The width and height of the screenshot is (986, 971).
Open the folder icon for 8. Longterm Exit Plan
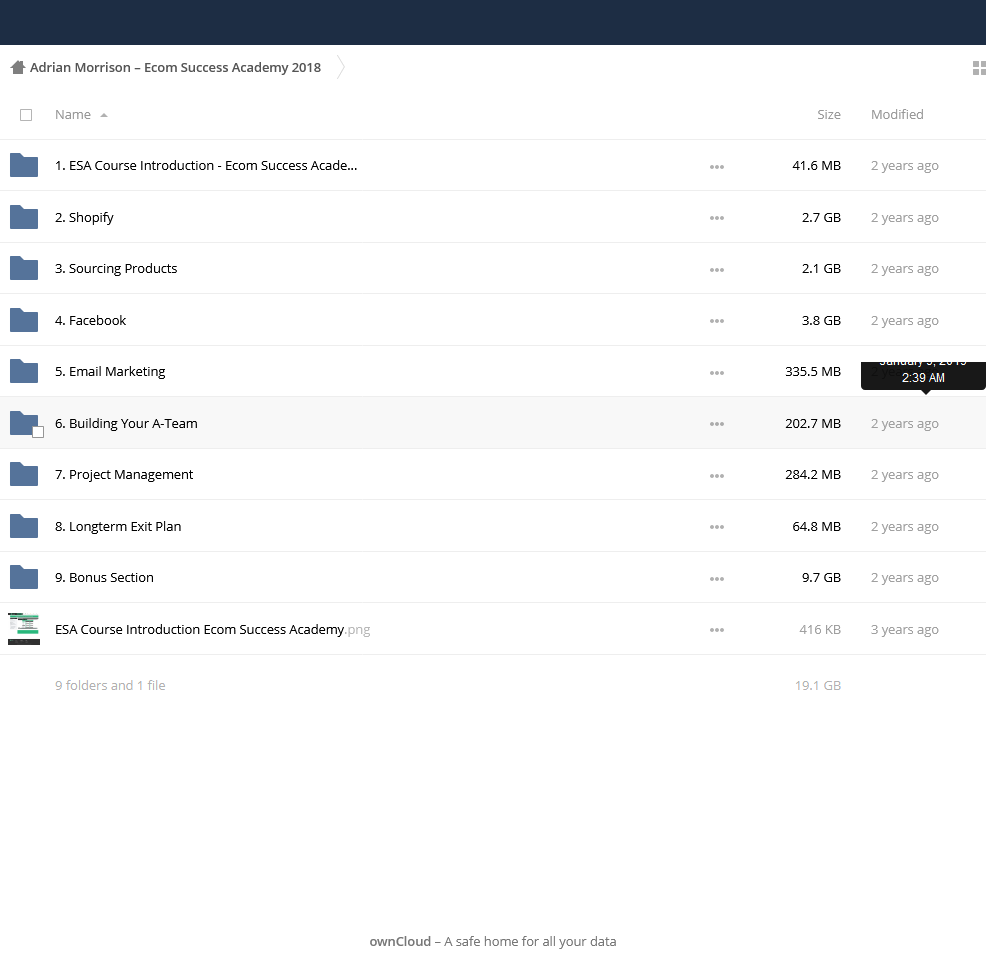pos(24,526)
